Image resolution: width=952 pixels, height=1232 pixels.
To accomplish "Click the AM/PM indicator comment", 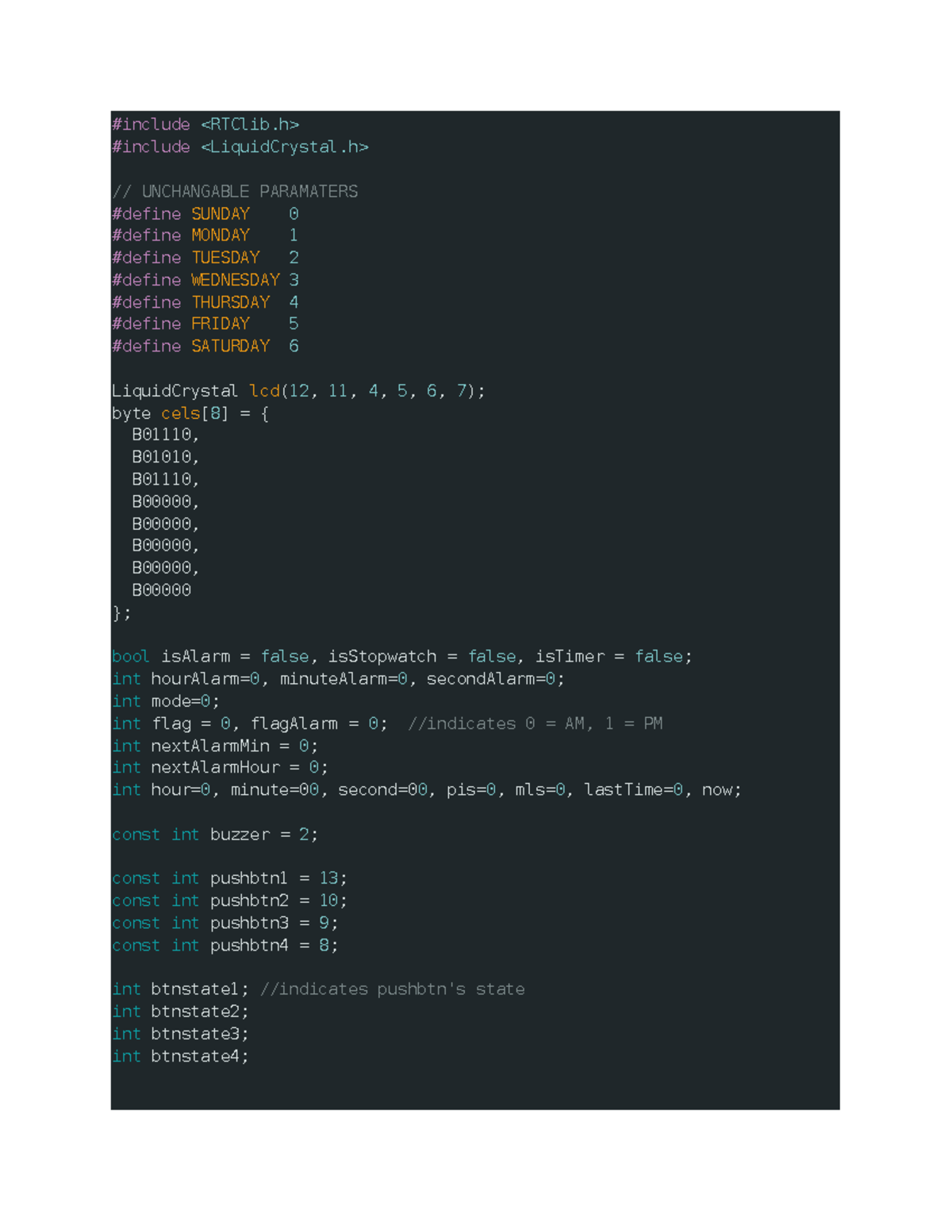I will [x=535, y=723].
